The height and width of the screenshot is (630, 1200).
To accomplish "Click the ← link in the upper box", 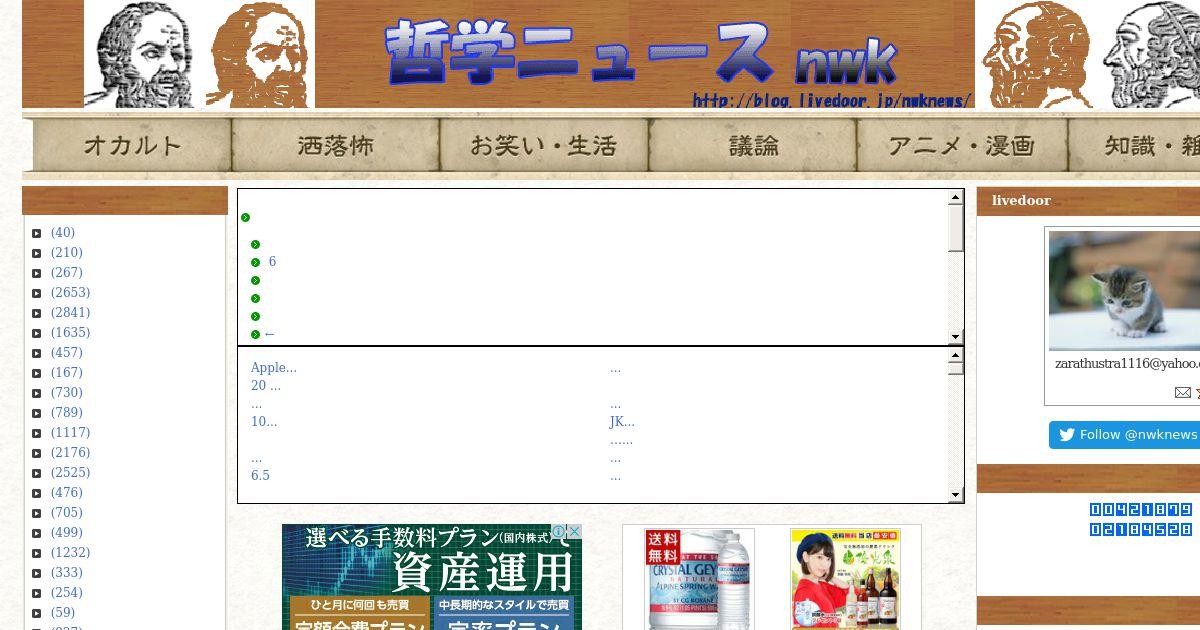I will pyautogui.click(x=270, y=335).
